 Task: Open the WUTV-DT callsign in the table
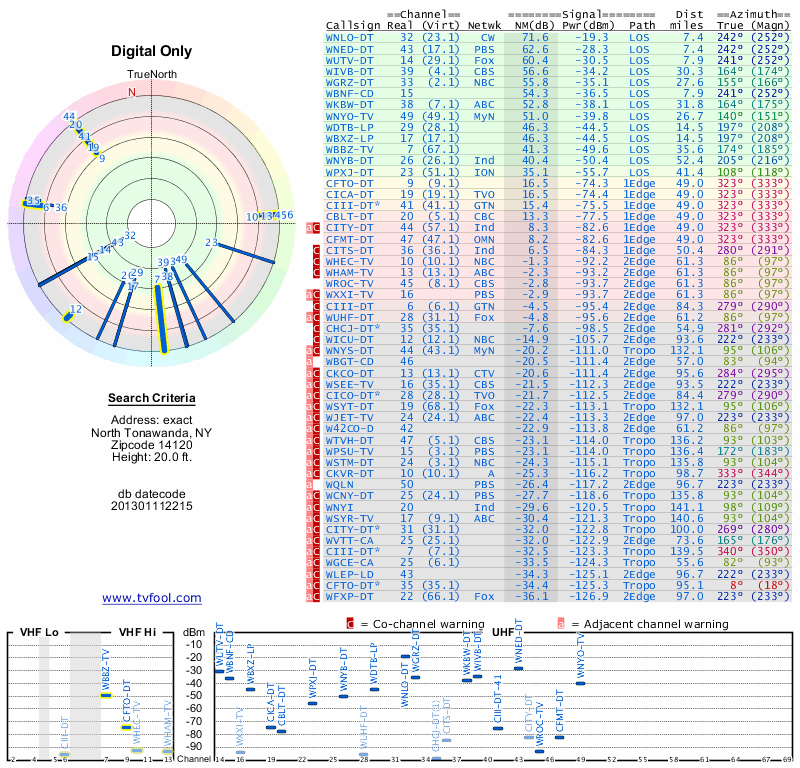coord(349,60)
